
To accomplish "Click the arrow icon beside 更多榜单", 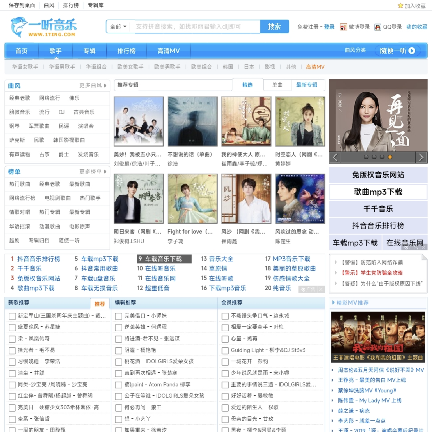I will tap(105, 172).
